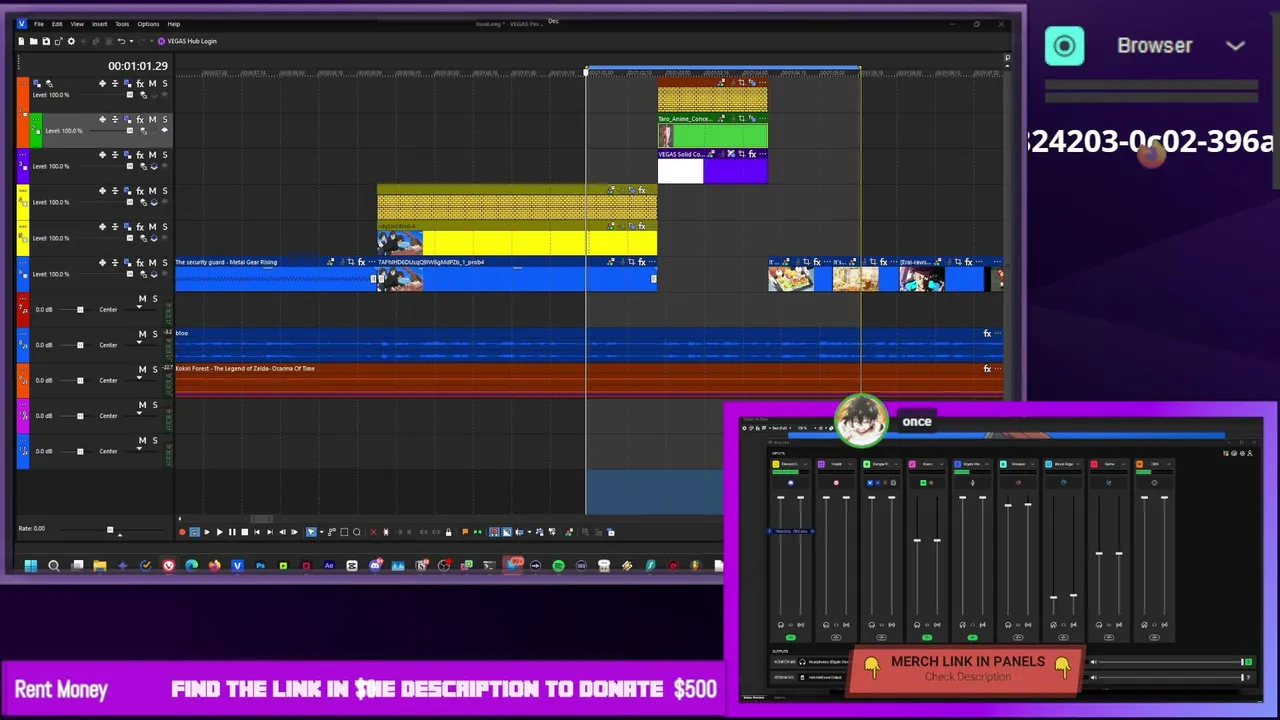Image resolution: width=1280 pixels, height=720 pixels.
Task: Open automation dropdown arrow on audio track 7
Action: coord(139,307)
